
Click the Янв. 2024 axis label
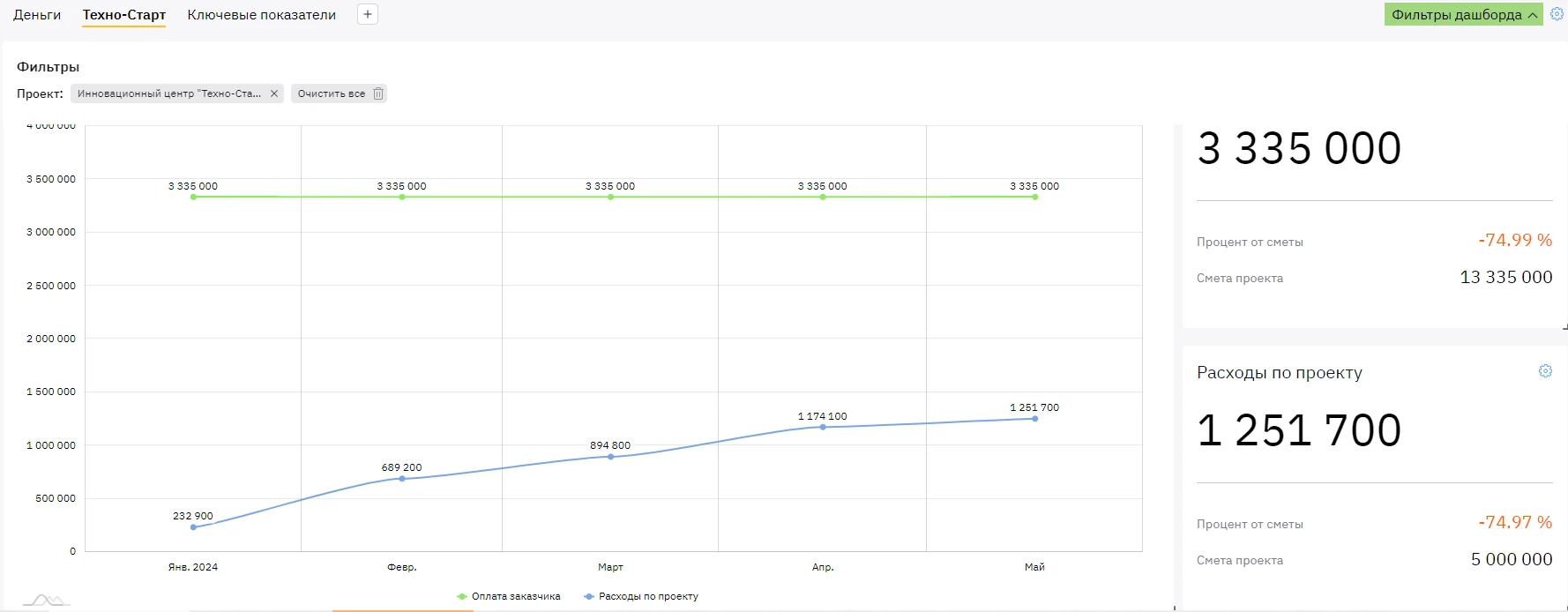[x=193, y=567]
